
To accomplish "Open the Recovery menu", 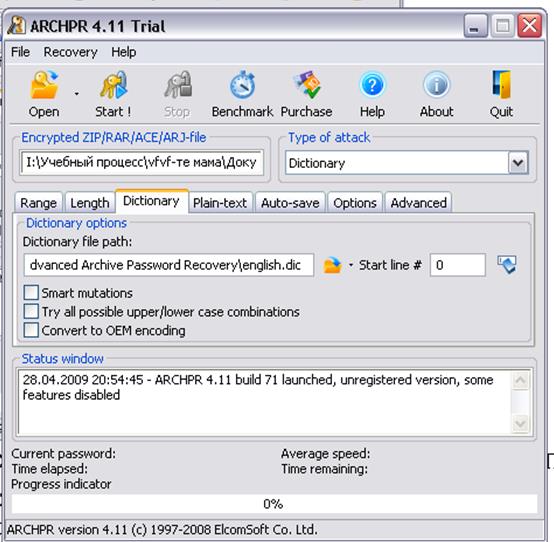I will click(70, 52).
